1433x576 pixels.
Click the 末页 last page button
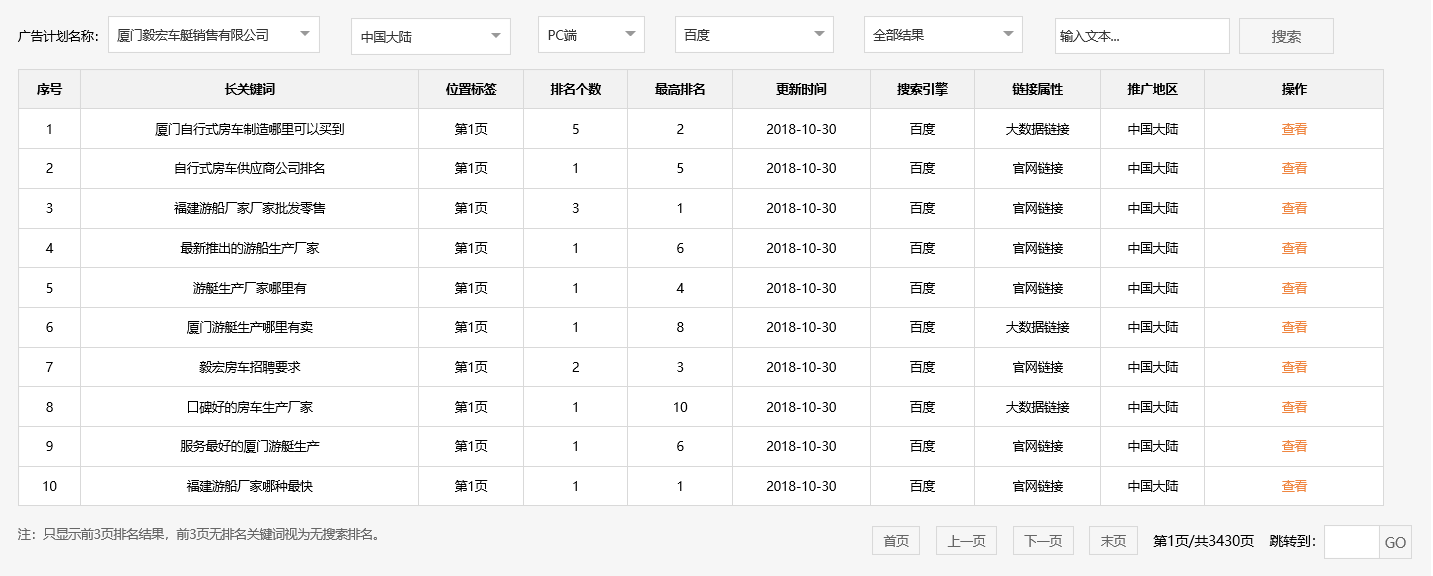(1112, 540)
